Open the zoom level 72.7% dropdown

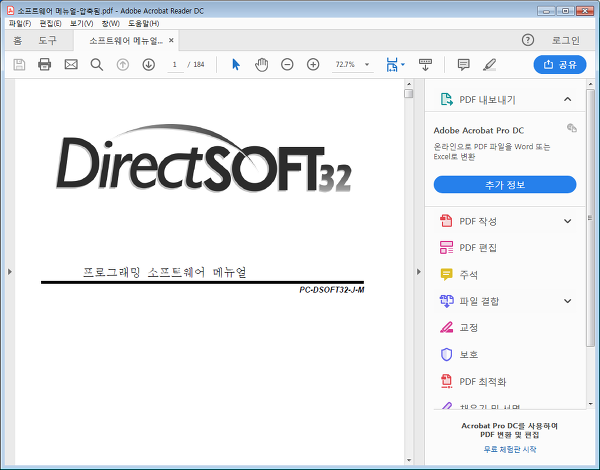(367, 64)
